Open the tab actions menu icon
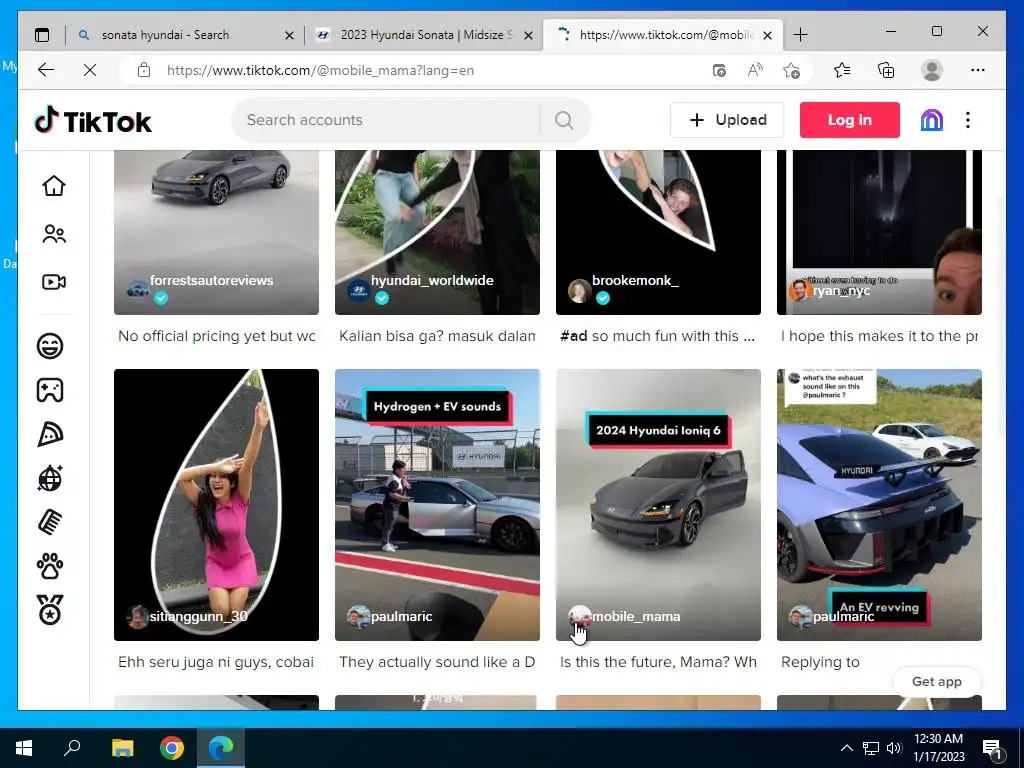The width and height of the screenshot is (1024, 768). [x=42, y=35]
